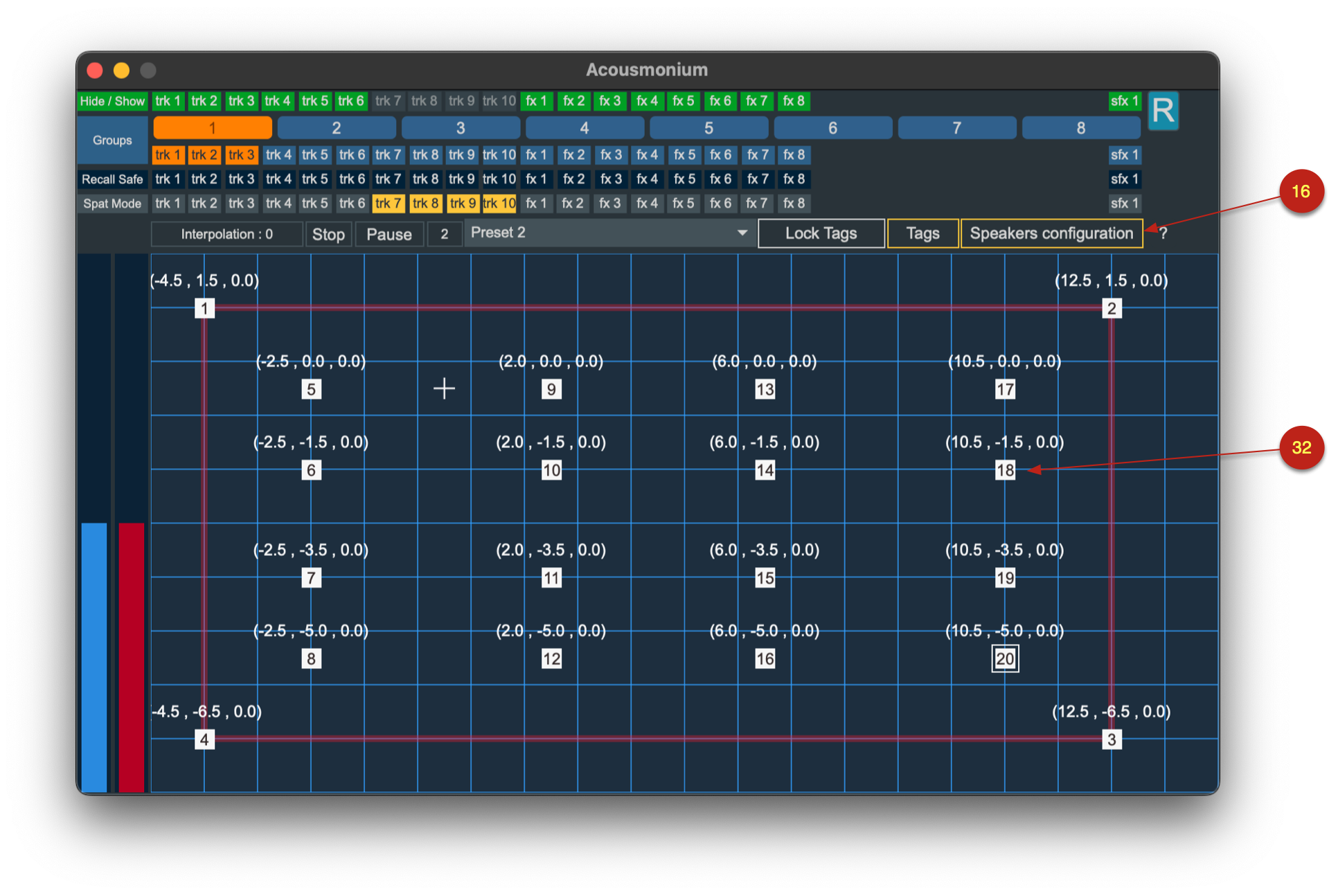Add trk 4 to the group in Groups row
The height and width of the screenshot is (896, 1329).
point(278,155)
